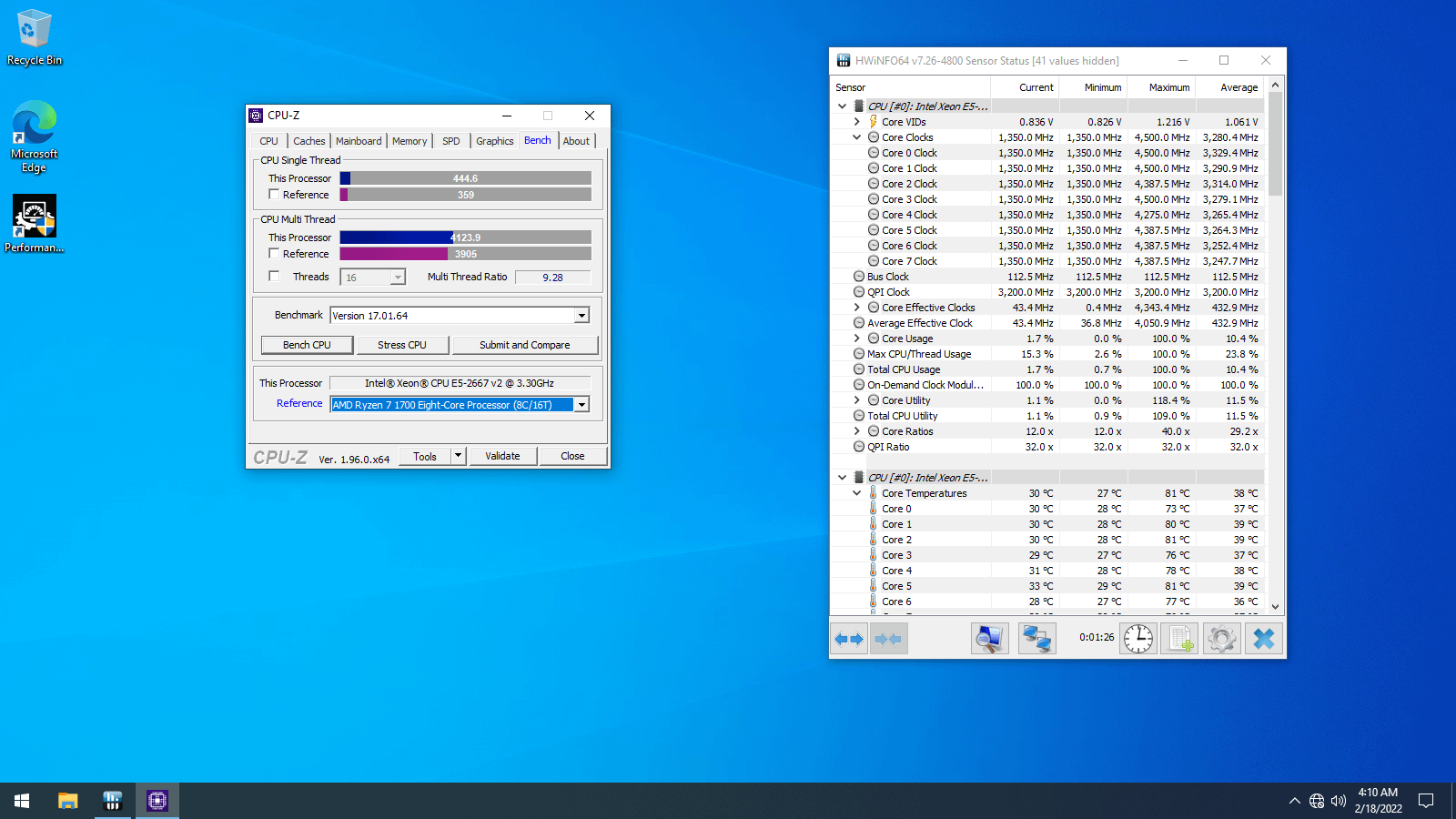Expand the Core Utility row
The width and height of the screenshot is (1456, 819).
857,400
